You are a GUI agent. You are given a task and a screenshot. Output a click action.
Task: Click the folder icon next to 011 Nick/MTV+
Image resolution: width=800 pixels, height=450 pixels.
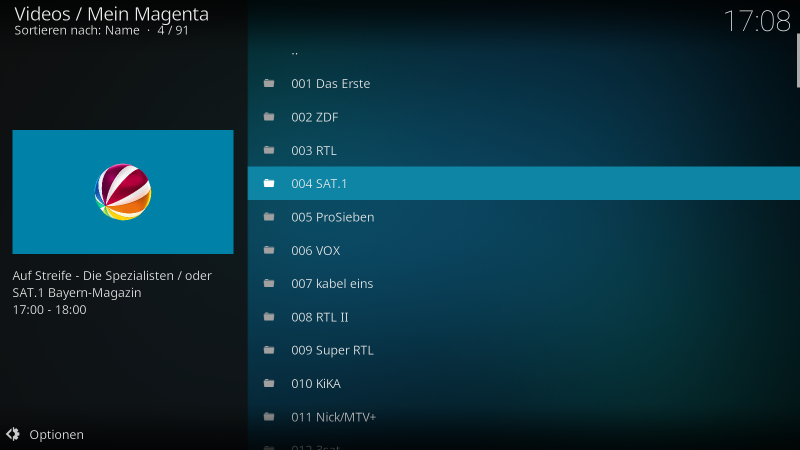[269, 417]
